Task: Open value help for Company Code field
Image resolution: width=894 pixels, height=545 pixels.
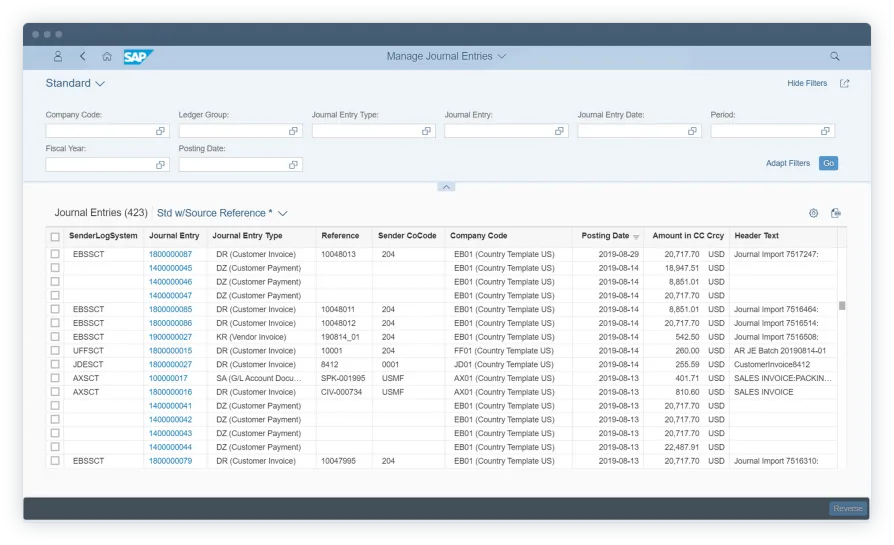Action: (160, 131)
